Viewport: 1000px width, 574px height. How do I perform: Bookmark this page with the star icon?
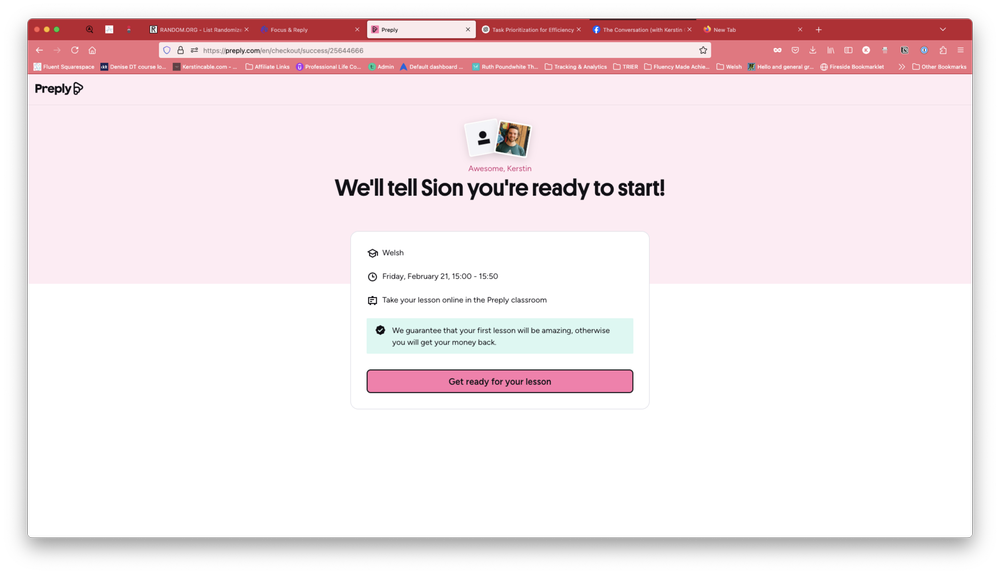tap(703, 50)
